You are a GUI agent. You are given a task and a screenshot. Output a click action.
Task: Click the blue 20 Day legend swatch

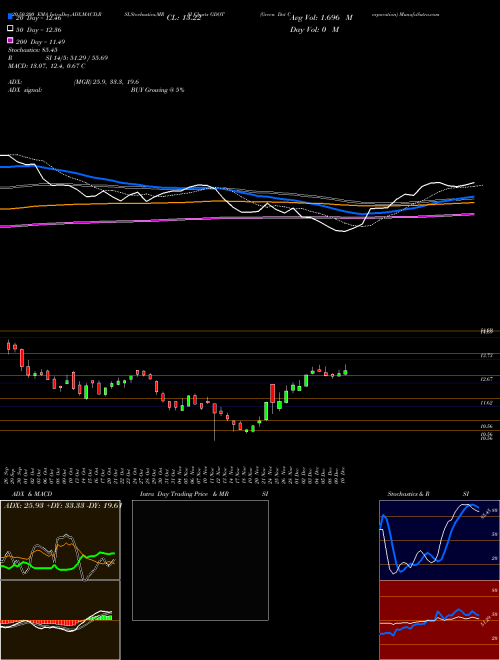[11, 17]
